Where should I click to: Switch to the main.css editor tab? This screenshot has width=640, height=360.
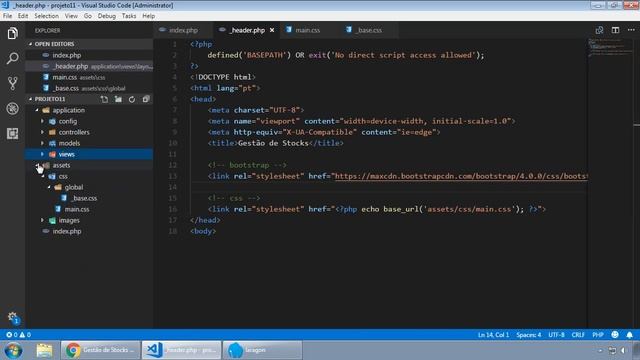click(x=307, y=30)
